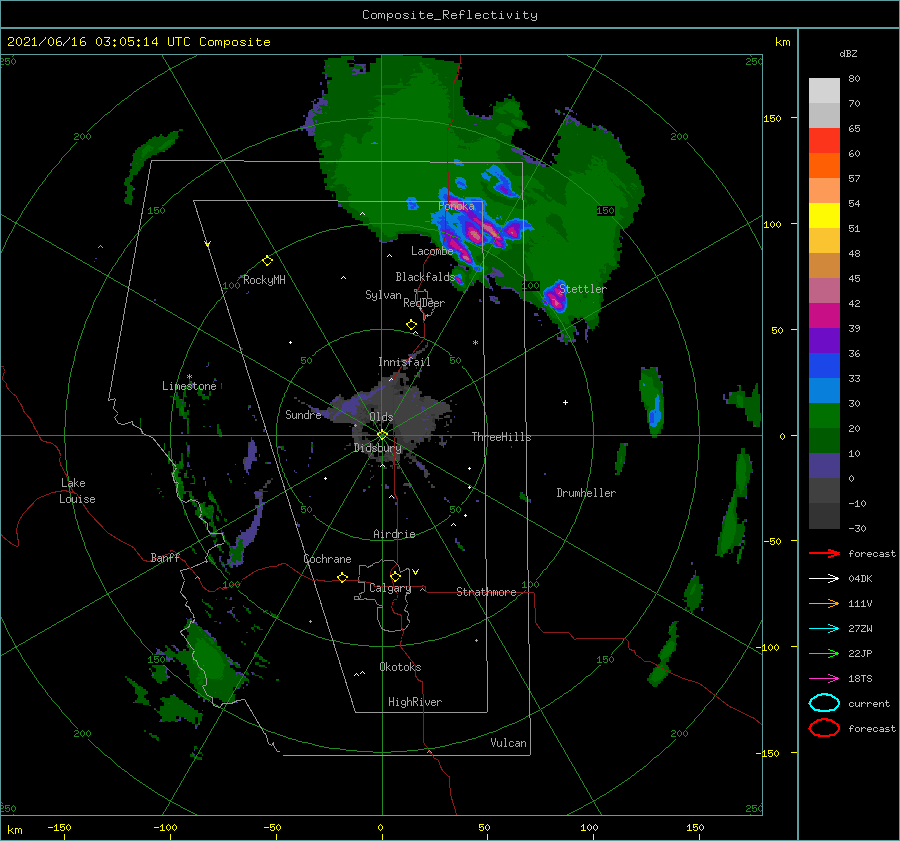
Task: Click the Lake Louise label
Action: (x=77, y=491)
